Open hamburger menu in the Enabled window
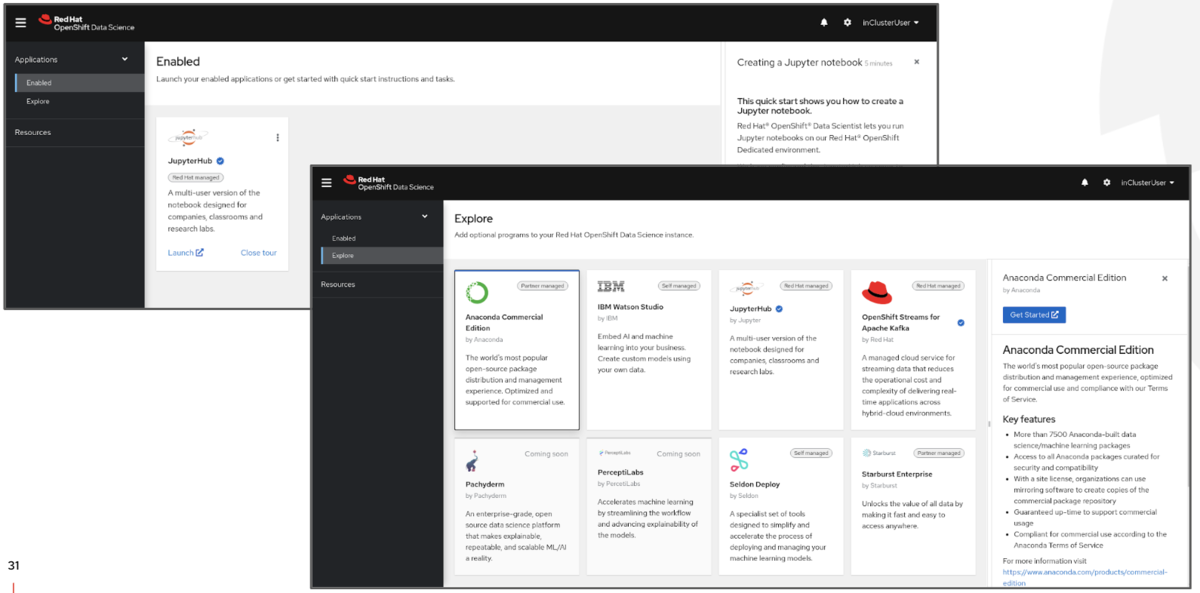1200x593 pixels. click(20, 22)
